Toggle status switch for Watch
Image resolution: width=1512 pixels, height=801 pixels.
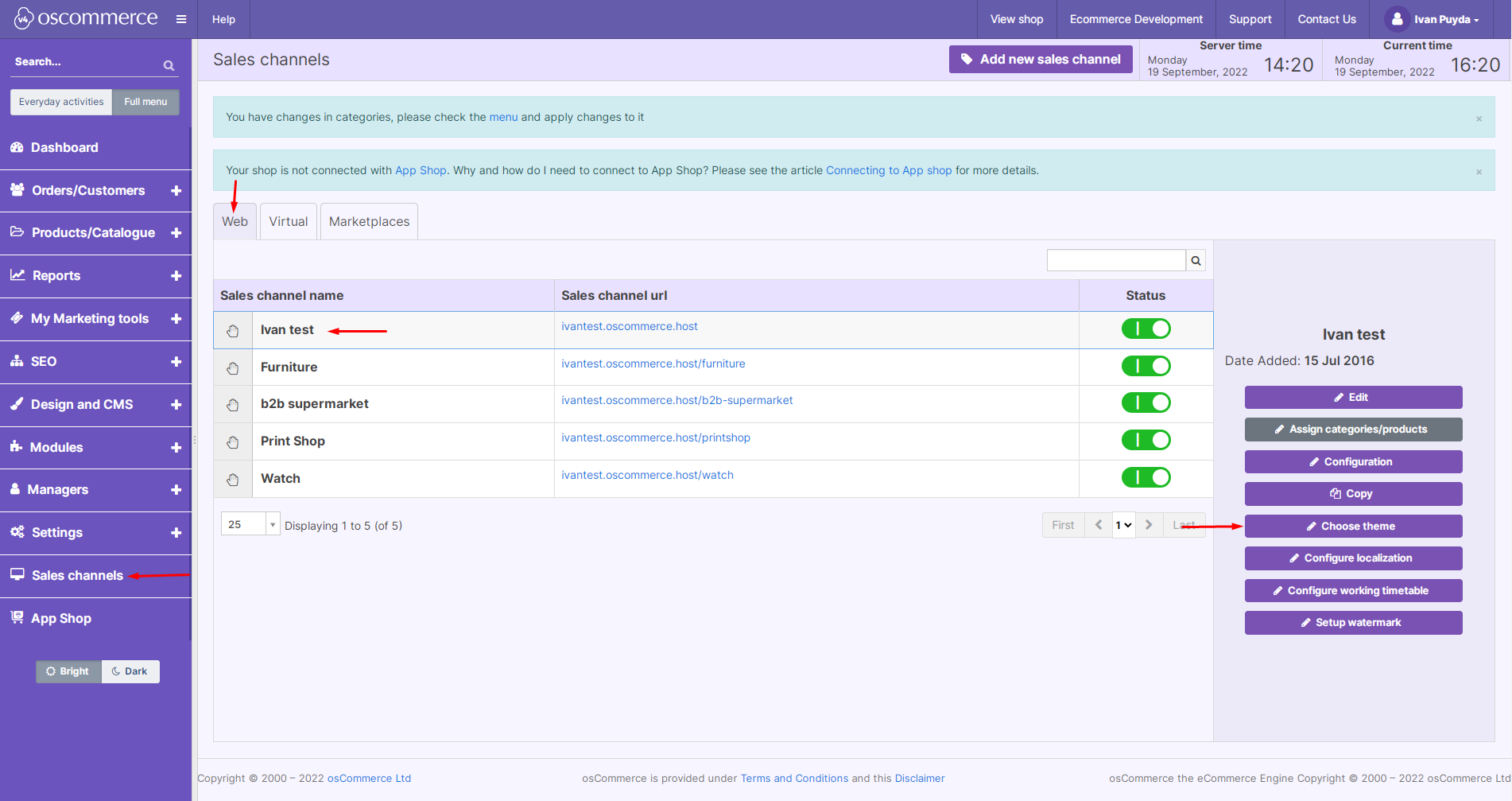[1146, 477]
